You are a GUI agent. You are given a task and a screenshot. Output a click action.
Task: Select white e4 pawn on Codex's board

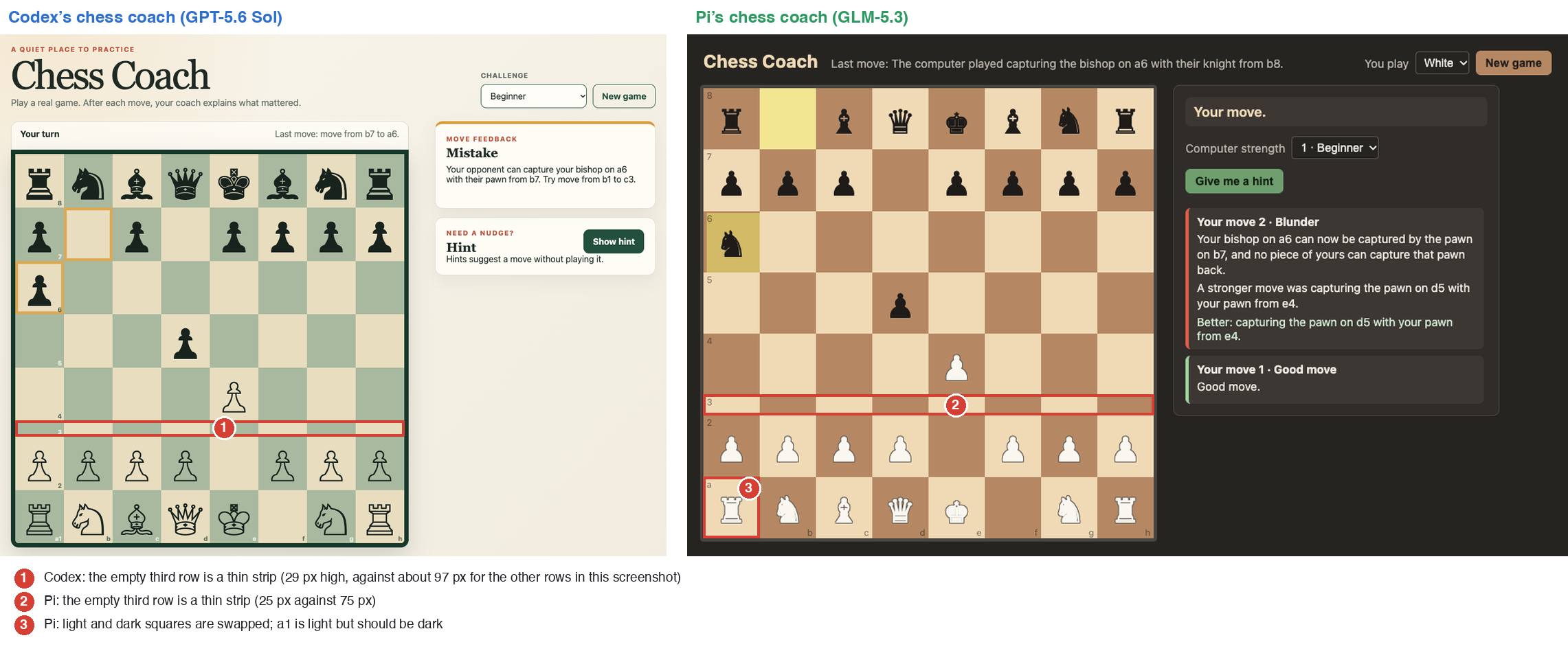pyautogui.click(x=234, y=397)
